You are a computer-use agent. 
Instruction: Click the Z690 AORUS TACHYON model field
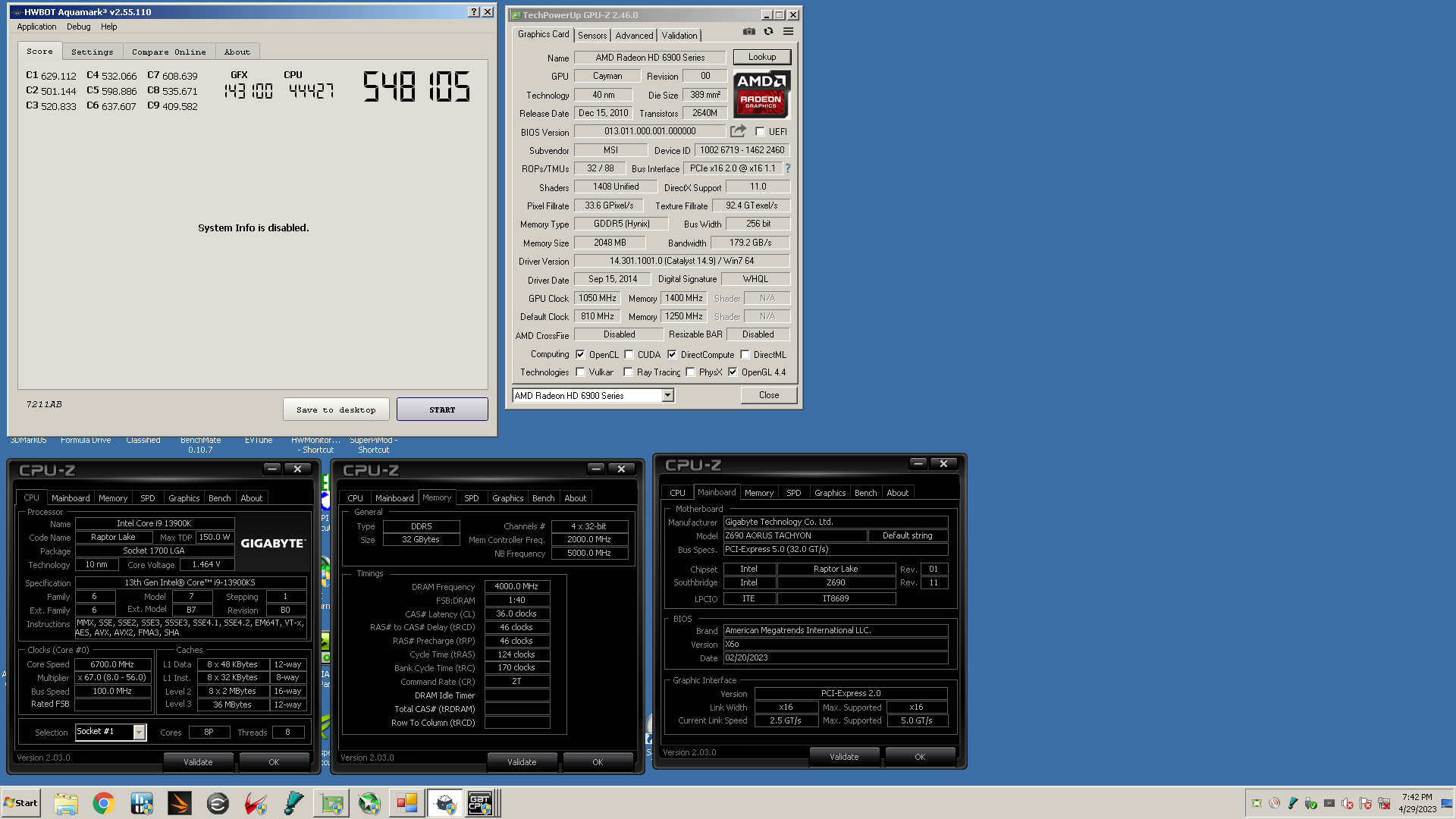pyautogui.click(x=795, y=535)
